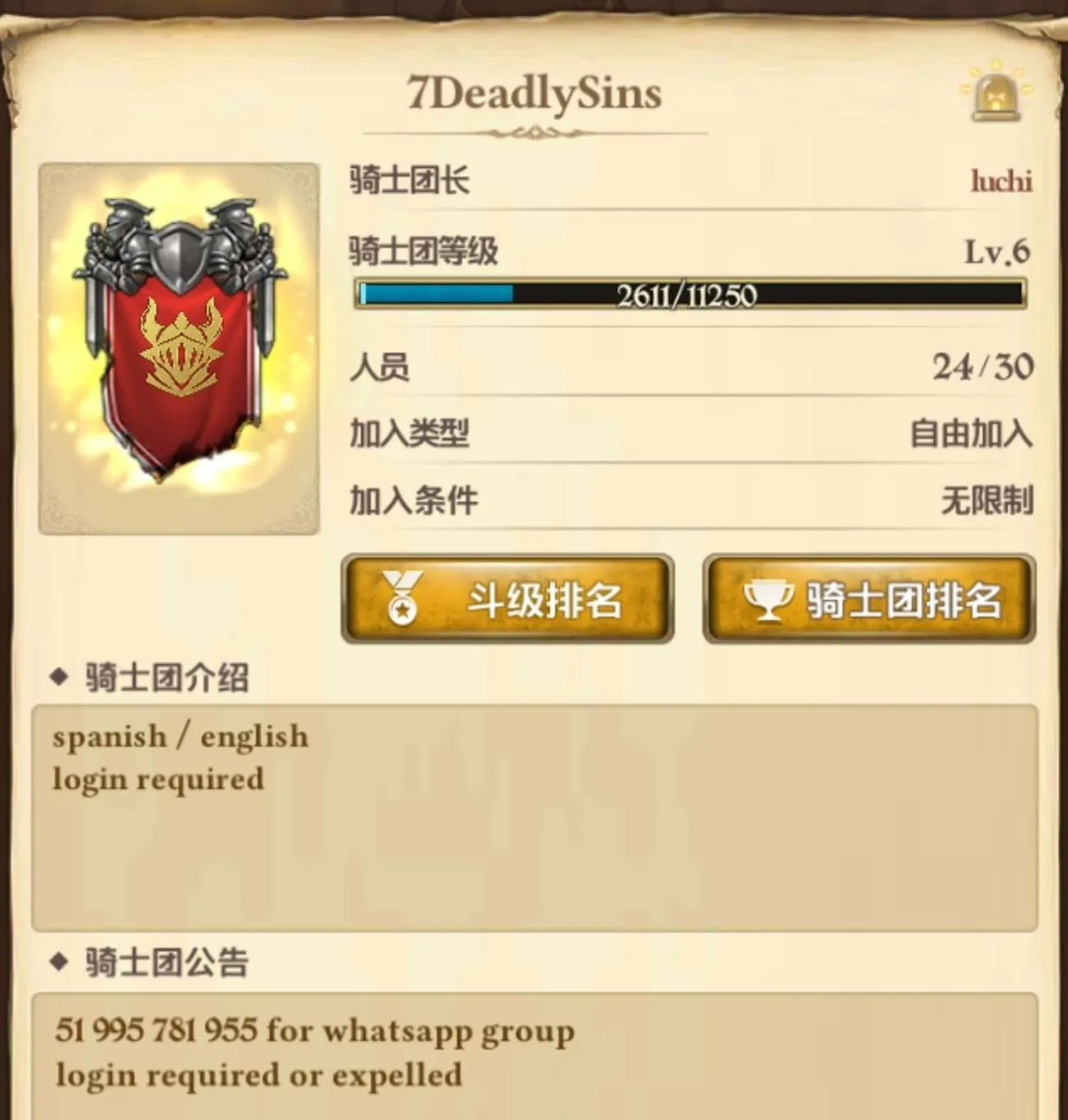Click the diamond bullet beside 骑士团公告

58,961
